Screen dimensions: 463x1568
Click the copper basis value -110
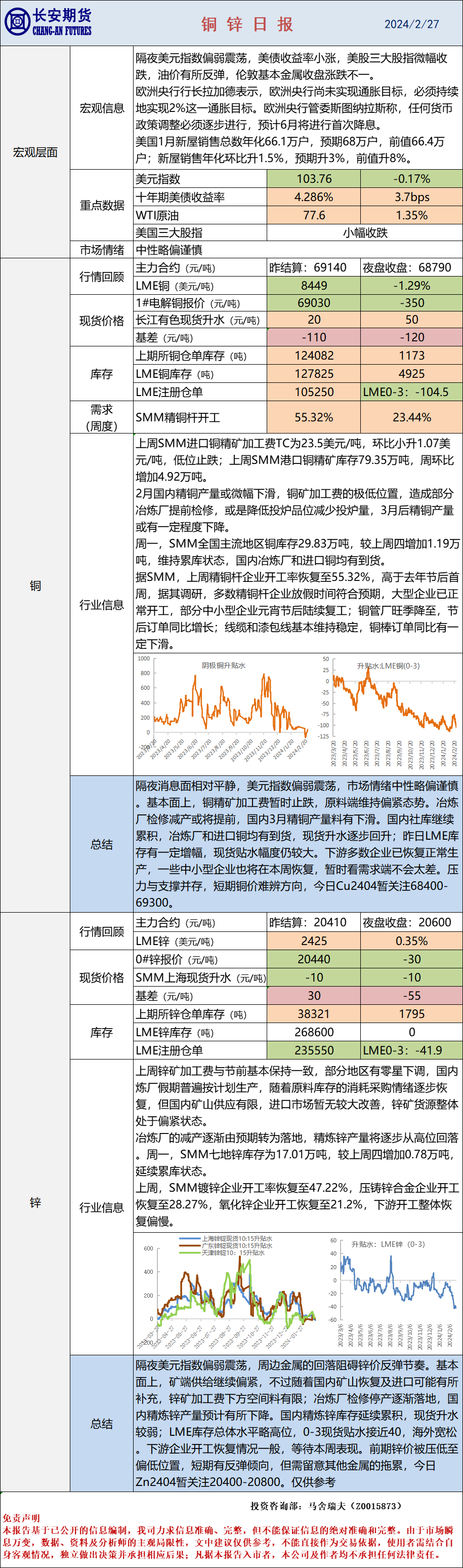click(314, 338)
